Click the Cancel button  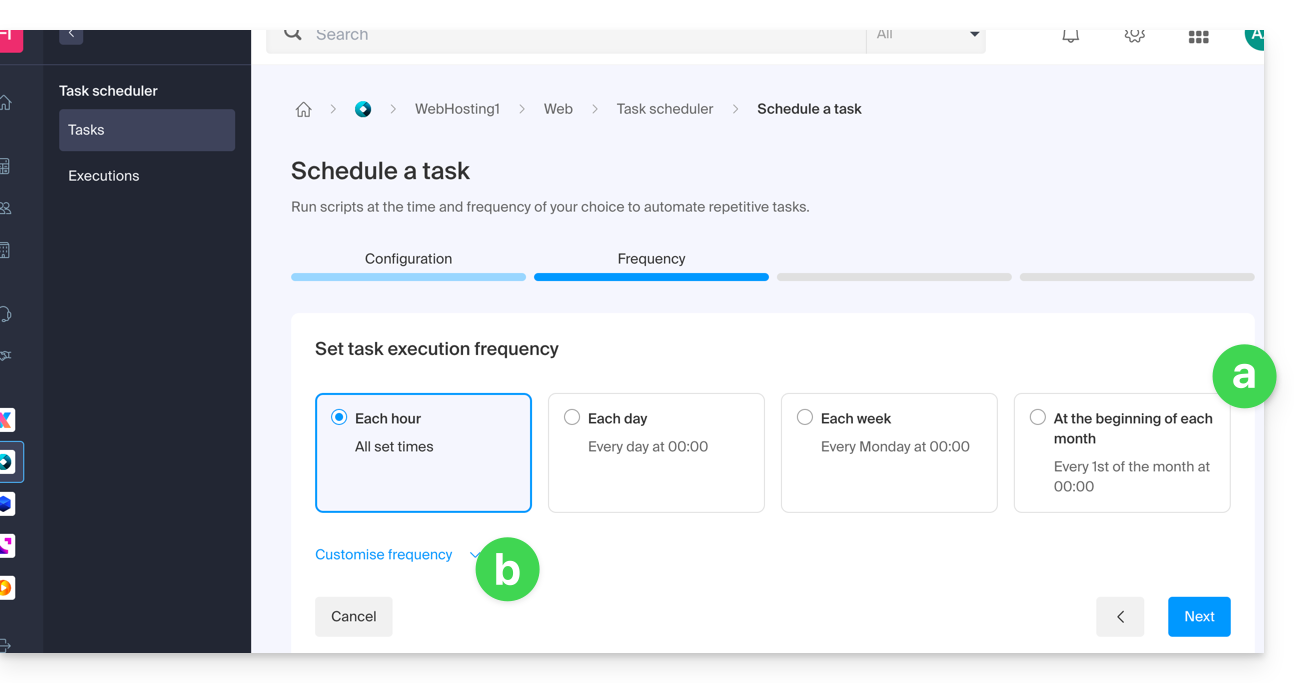[354, 617]
